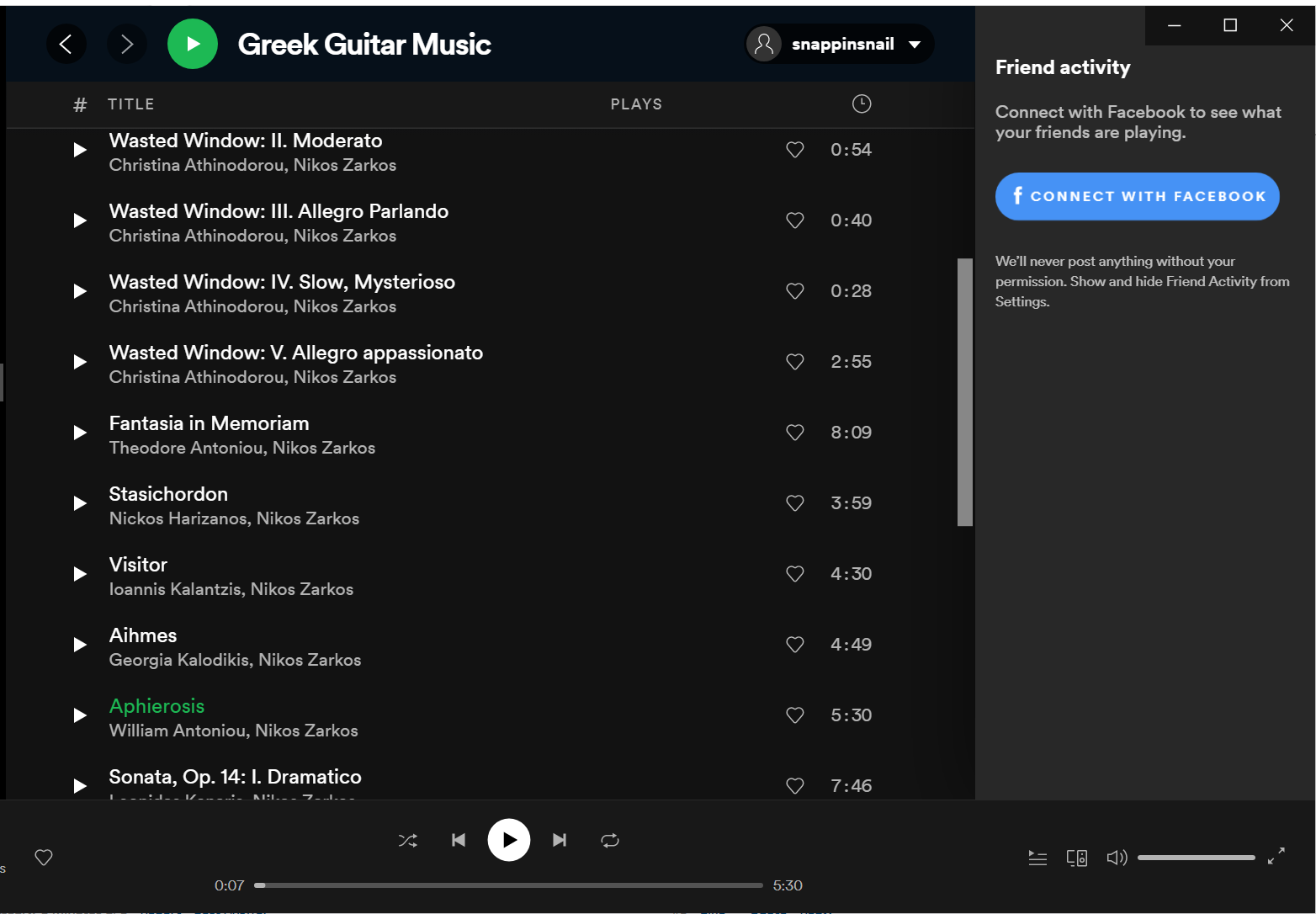
Task: Open artist William Antoniou link
Action: click(178, 731)
